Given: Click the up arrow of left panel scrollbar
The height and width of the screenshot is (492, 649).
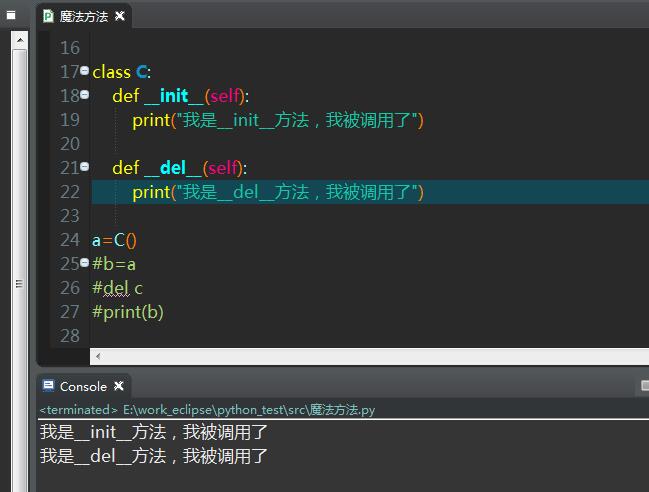Looking at the screenshot, I should tap(19, 38).
